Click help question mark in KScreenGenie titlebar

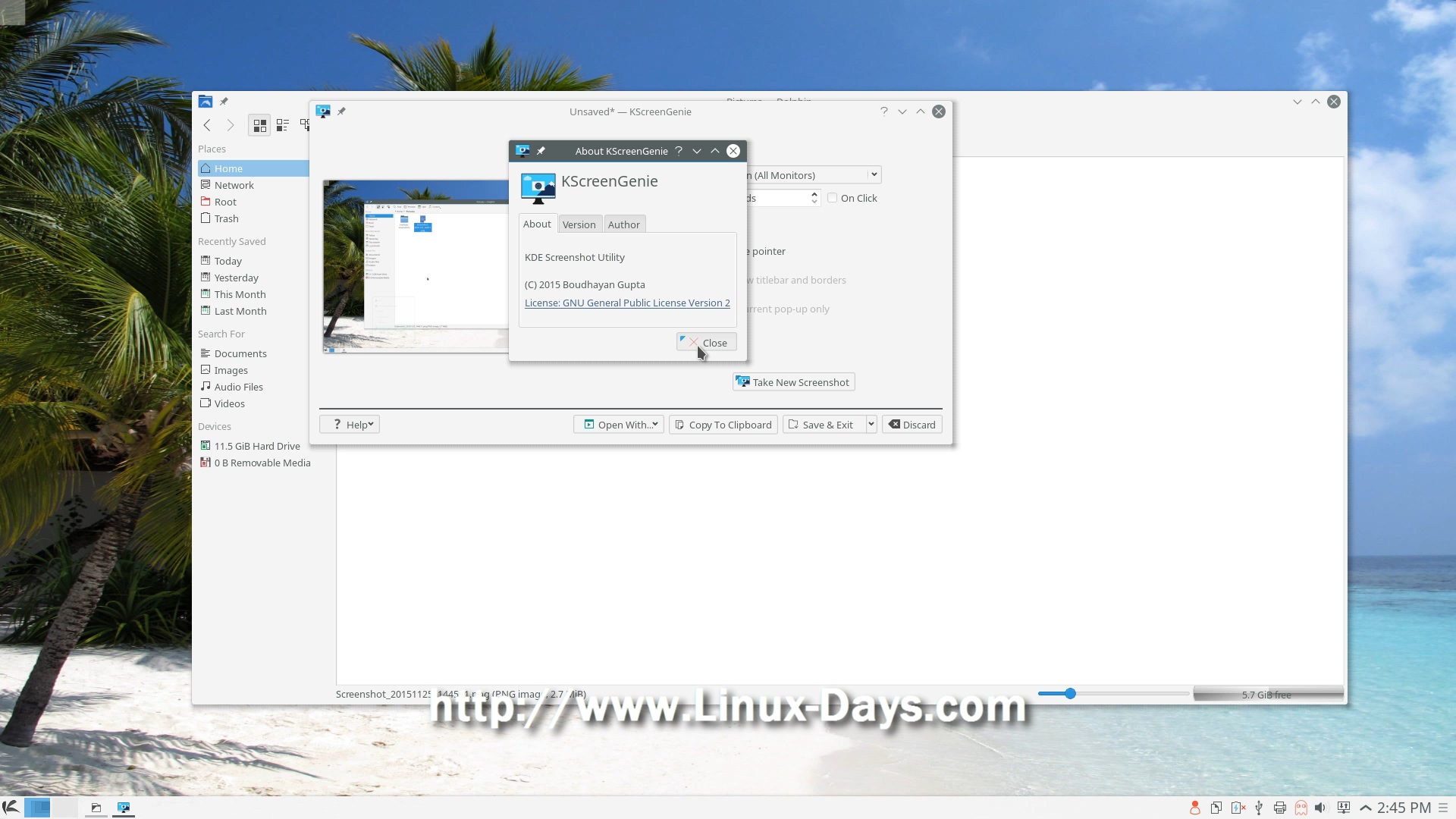(883, 111)
